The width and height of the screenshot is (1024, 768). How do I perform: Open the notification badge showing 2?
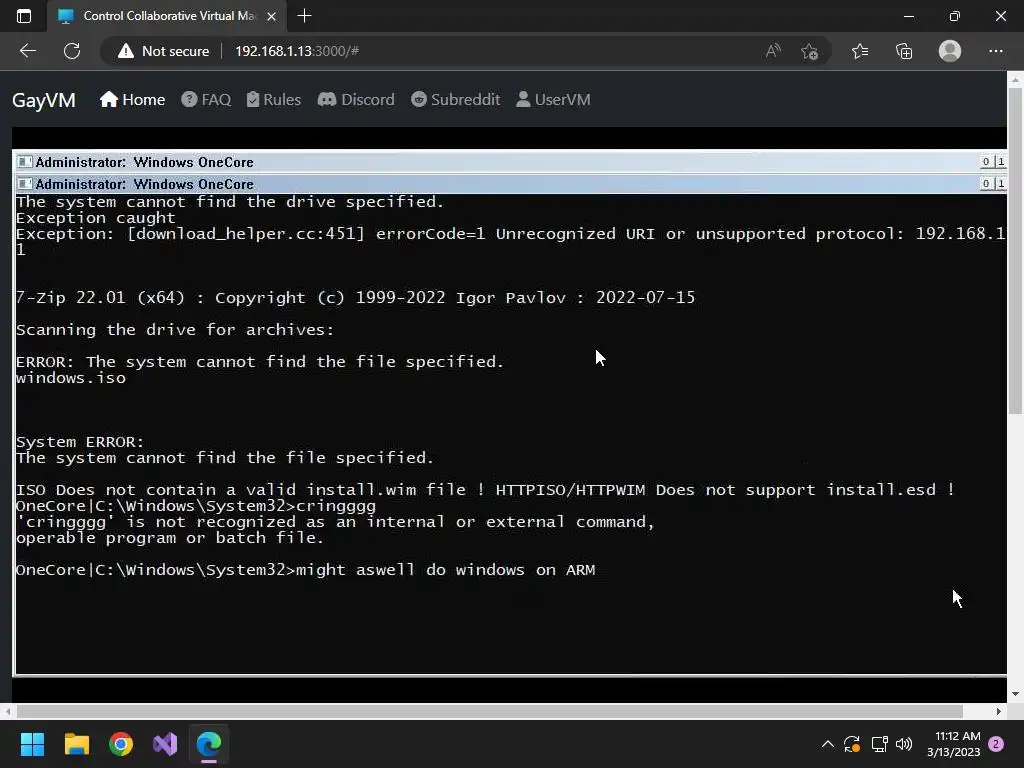[x=996, y=744]
